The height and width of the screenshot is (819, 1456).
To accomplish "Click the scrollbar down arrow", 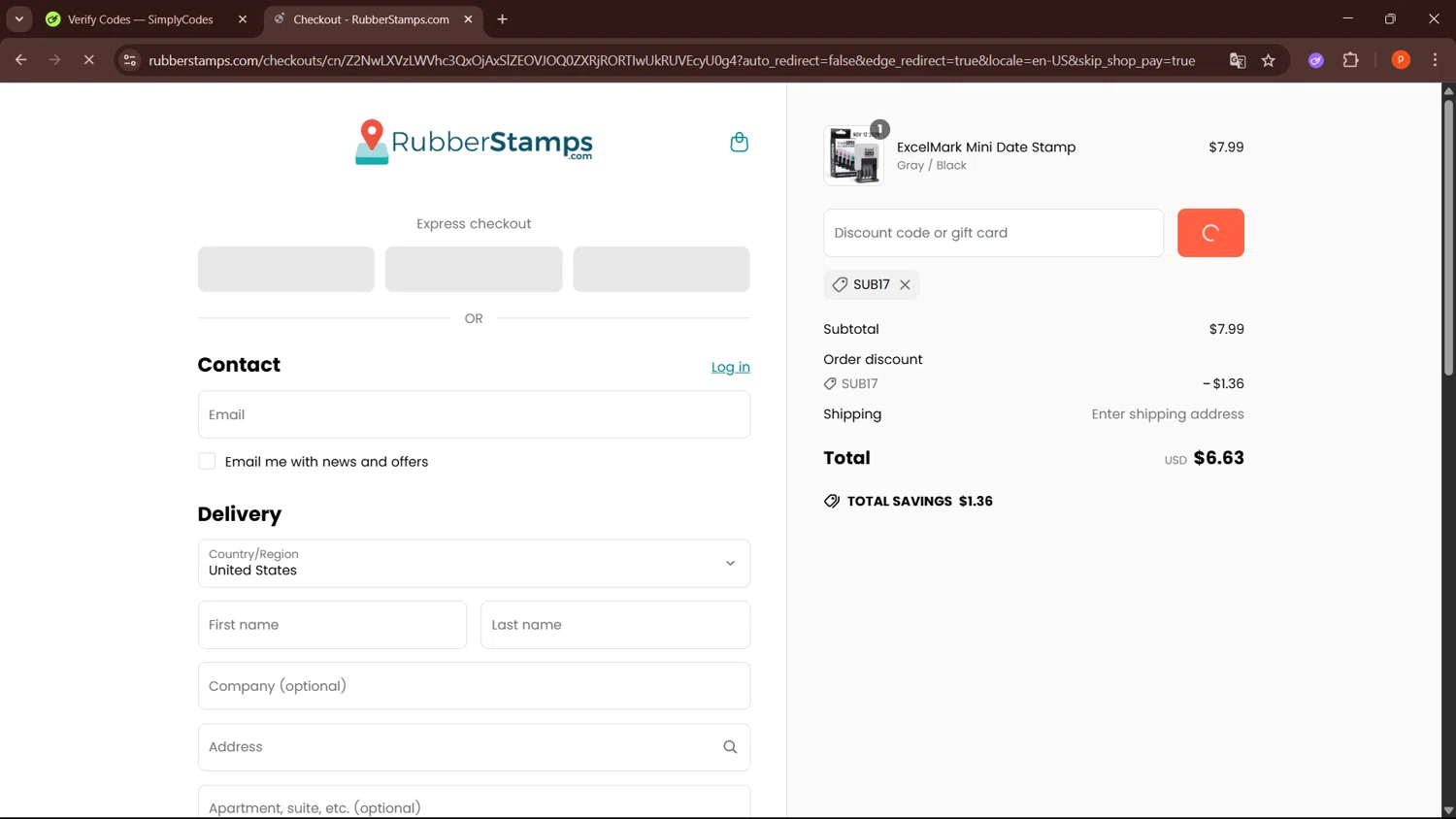I will tap(1448, 811).
